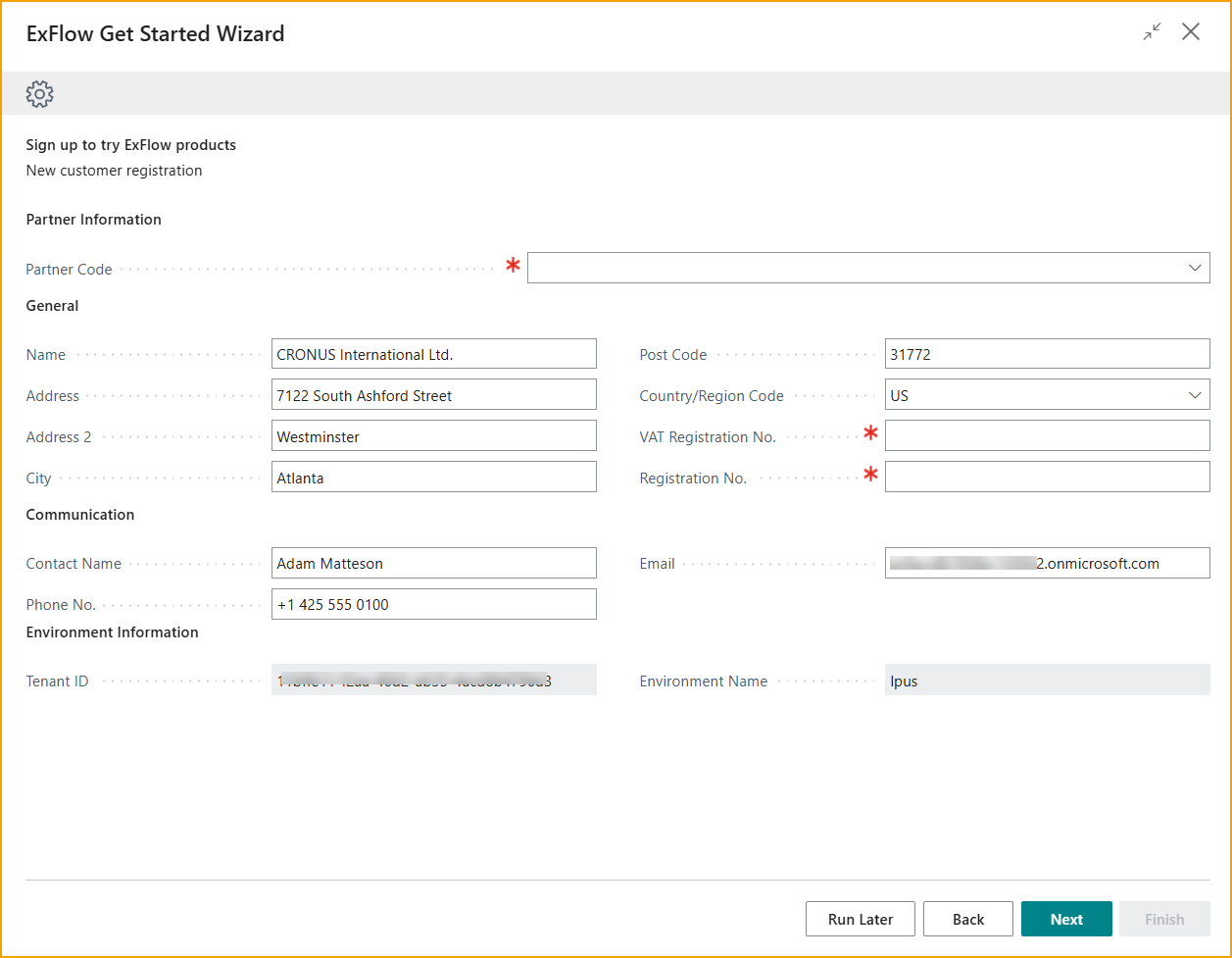The width and height of the screenshot is (1232, 958).
Task: Expand the Partner Code dropdown arrow
Action: coord(1195,268)
